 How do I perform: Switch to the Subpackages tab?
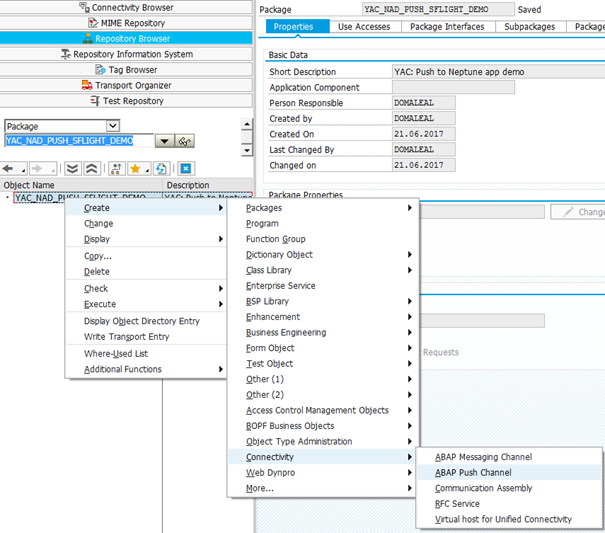[x=529, y=27]
